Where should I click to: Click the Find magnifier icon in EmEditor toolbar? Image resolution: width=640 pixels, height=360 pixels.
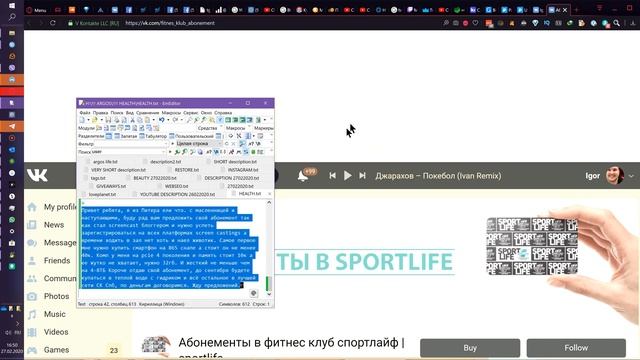(188, 120)
